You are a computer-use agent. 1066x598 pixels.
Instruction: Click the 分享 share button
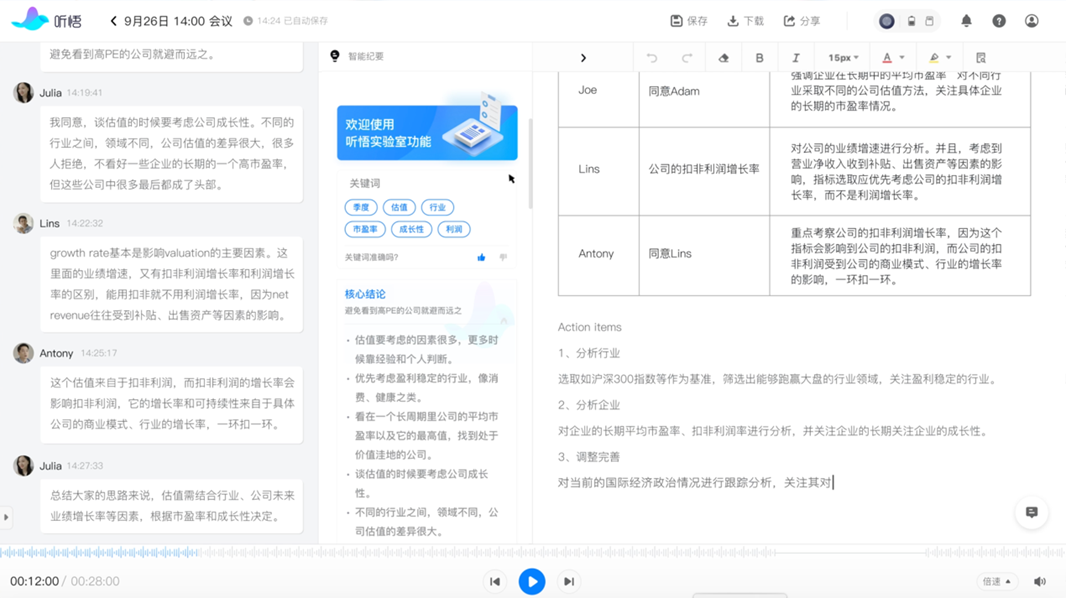(x=802, y=21)
